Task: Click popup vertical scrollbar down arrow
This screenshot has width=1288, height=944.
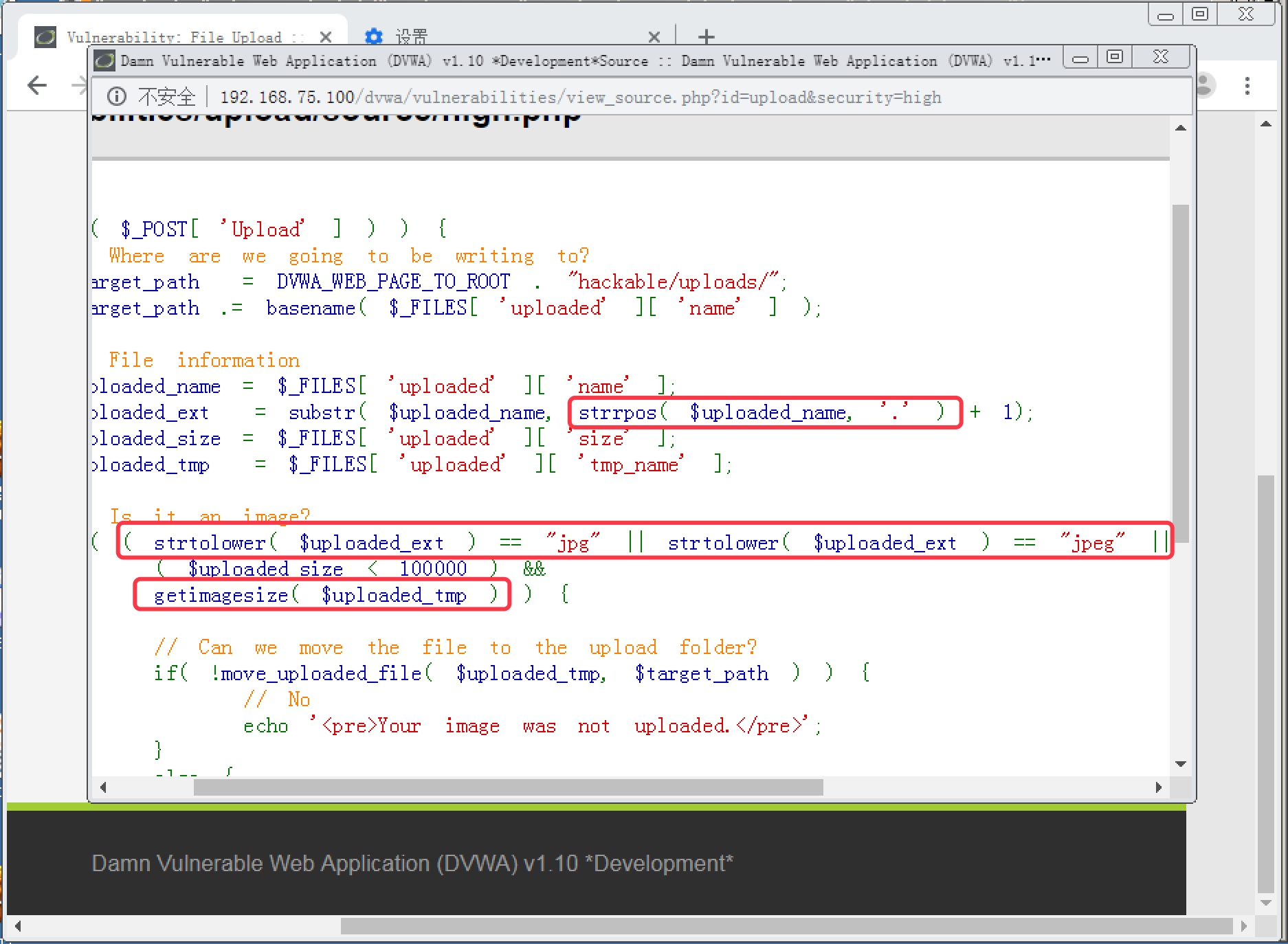Action: pos(1181,764)
